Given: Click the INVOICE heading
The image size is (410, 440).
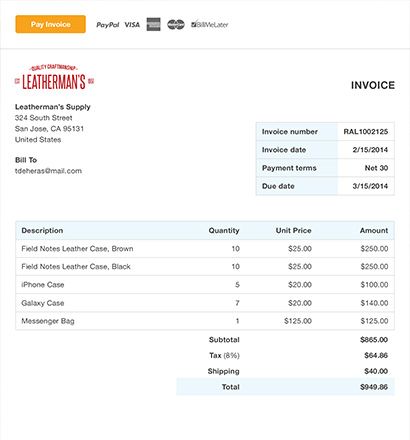Looking at the screenshot, I should tap(373, 85).
